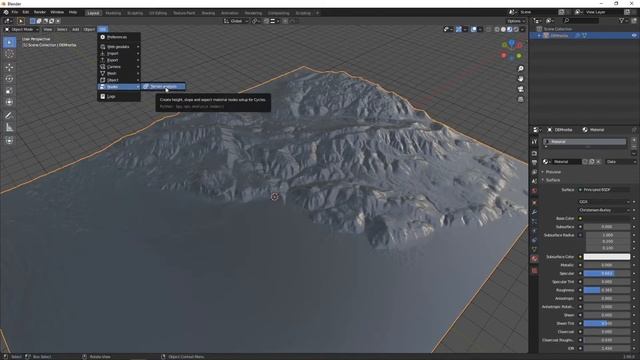640x360 pixels.
Task: Open the Web geodata submenu
Action: [x=119, y=47]
